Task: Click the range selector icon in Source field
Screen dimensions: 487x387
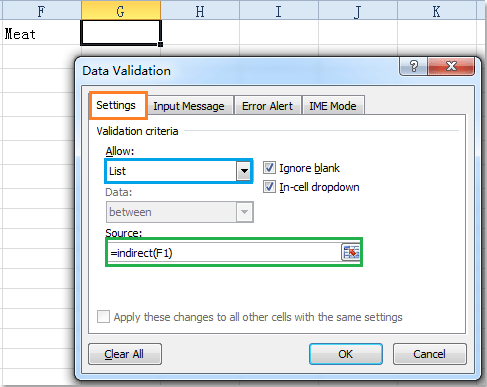Action: [x=350, y=252]
